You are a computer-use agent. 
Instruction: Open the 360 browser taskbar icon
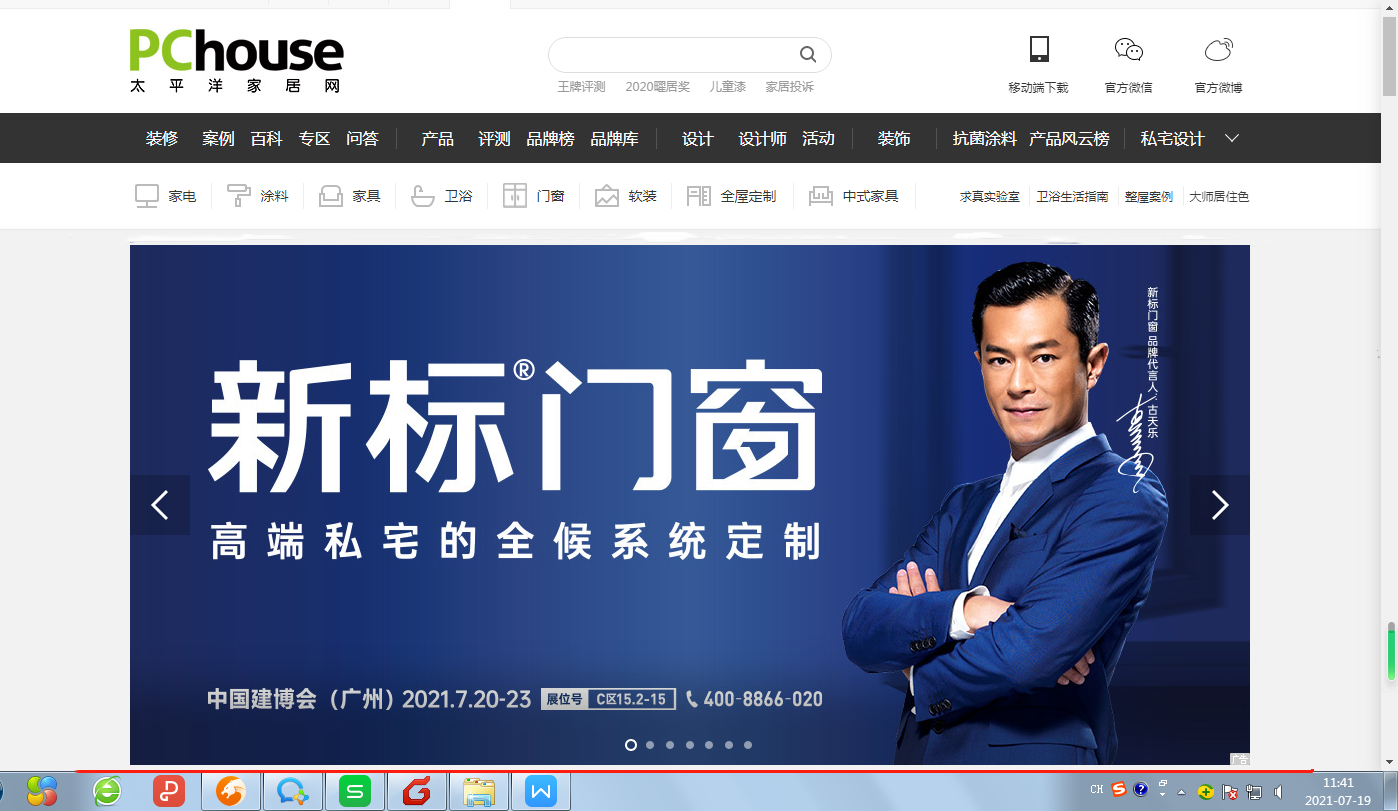pos(107,792)
